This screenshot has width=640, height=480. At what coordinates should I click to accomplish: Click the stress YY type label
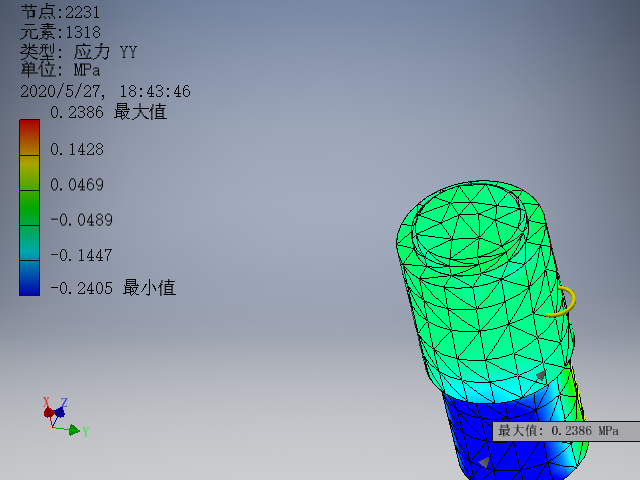79,52
